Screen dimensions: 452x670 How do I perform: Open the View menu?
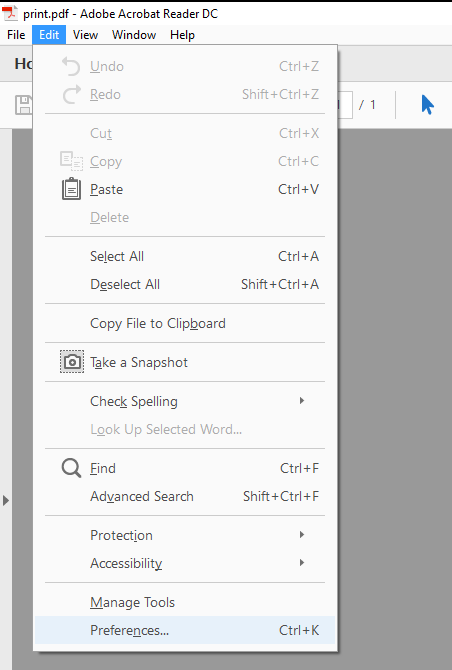[x=85, y=35]
